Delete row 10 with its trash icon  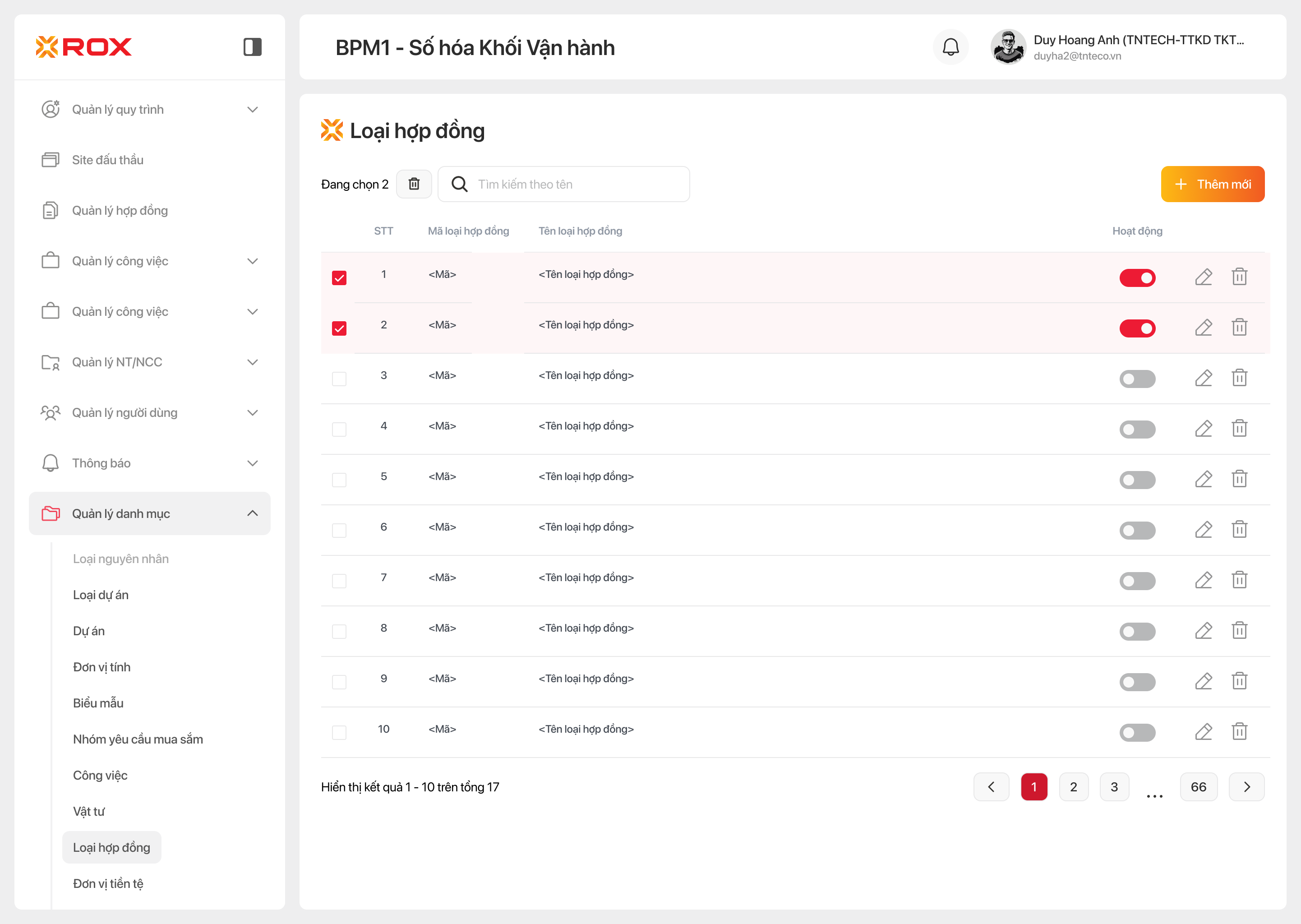pos(1239,731)
